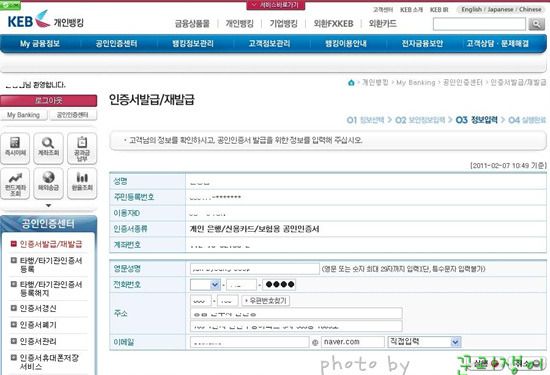Select 인증서관리 in sidebar
This screenshot has height=375, width=550.
coord(38,341)
